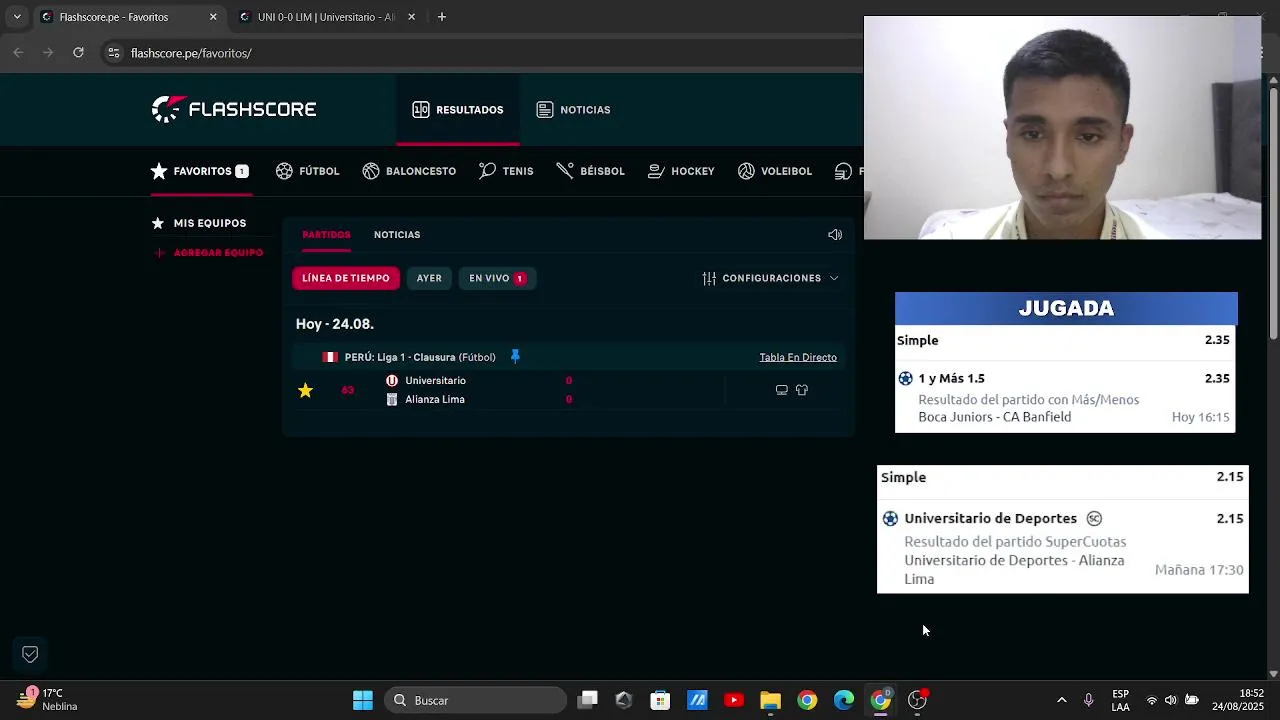Select the En Vivo filter
1280x720 pixels.
(498, 278)
